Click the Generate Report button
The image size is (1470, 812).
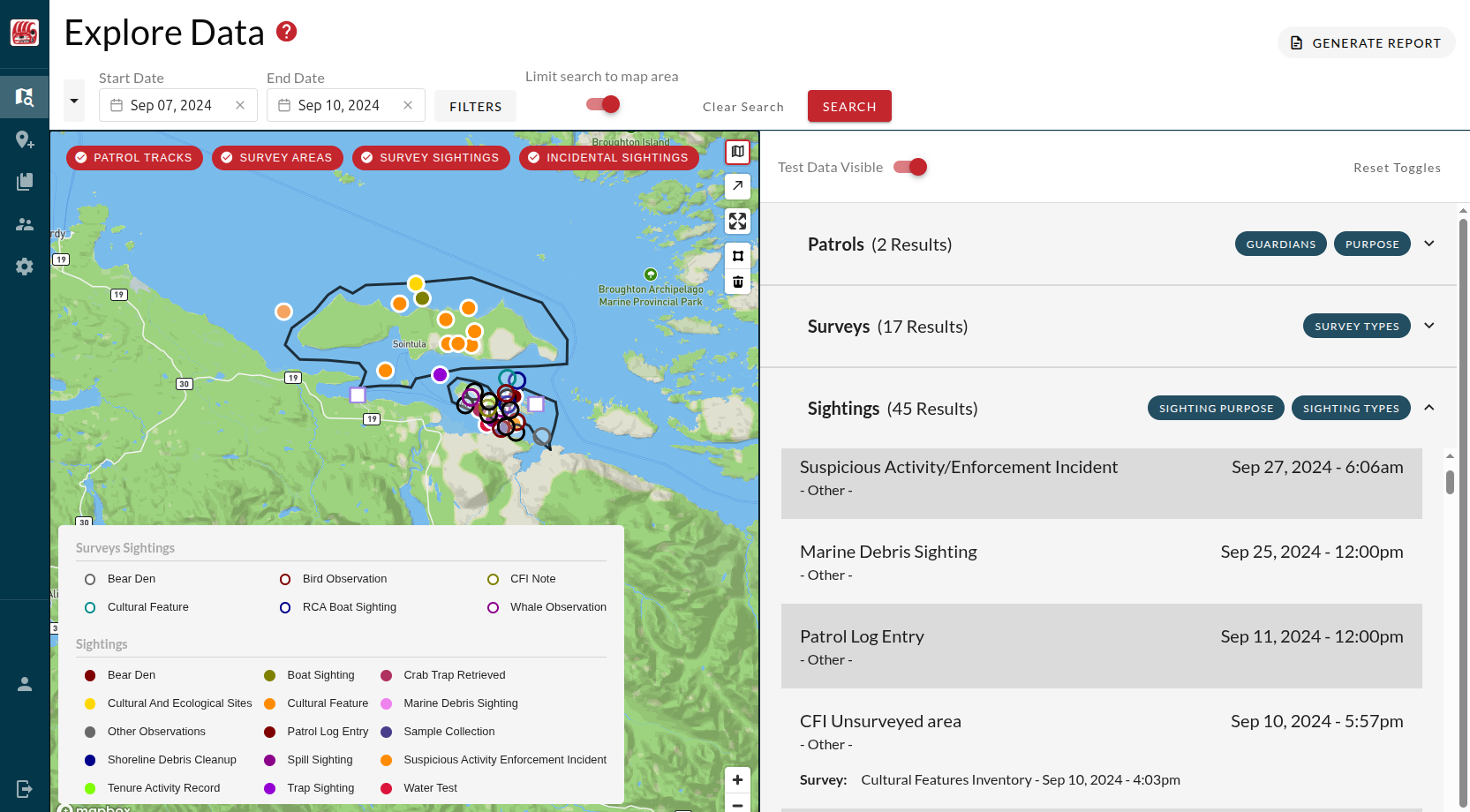tap(1366, 42)
